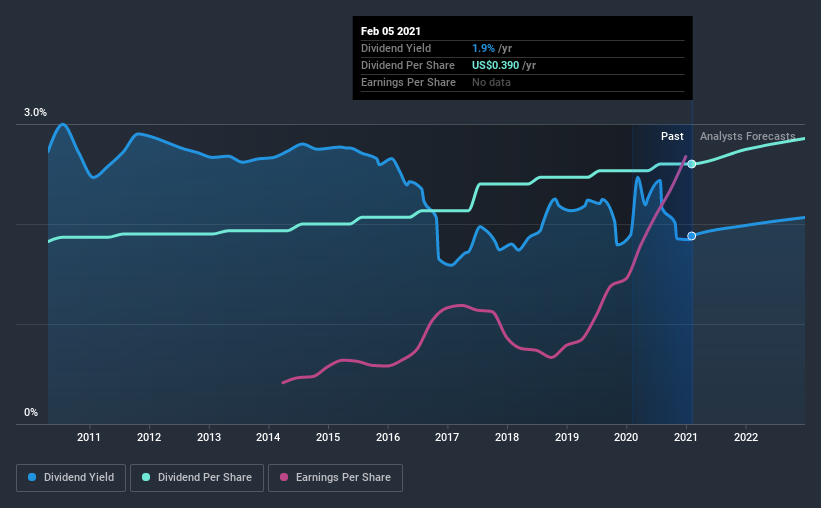Image resolution: width=821 pixels, height=508 pixels.
Task: Toggle the Dividend Per Share legend button
Action: pyautogui.click(x=197, y=478)
